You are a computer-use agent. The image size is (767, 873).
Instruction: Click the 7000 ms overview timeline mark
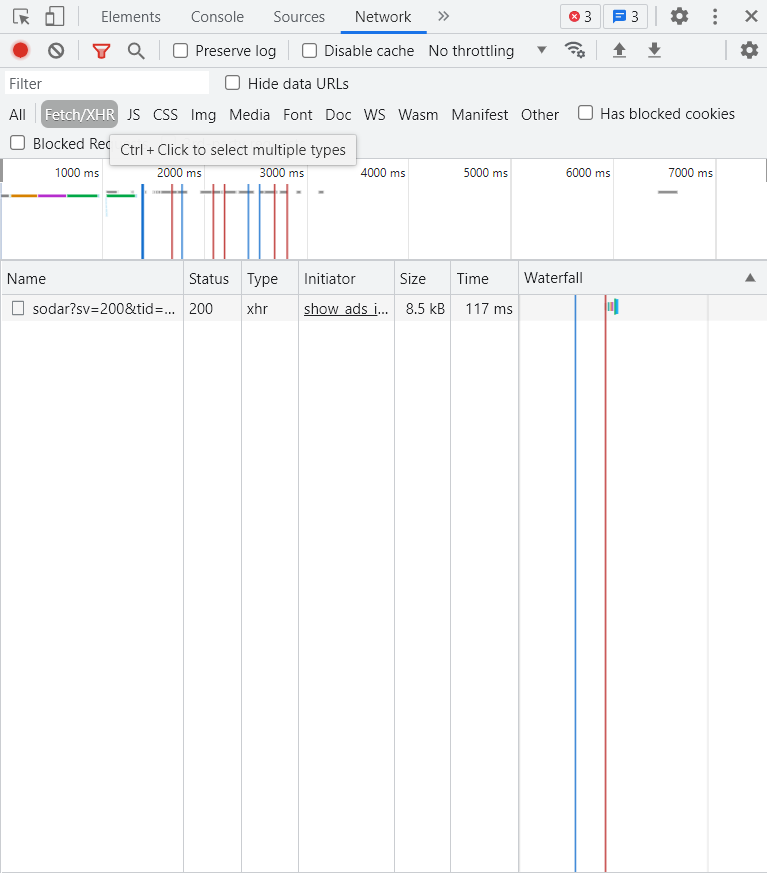click(x=690, y=173)
